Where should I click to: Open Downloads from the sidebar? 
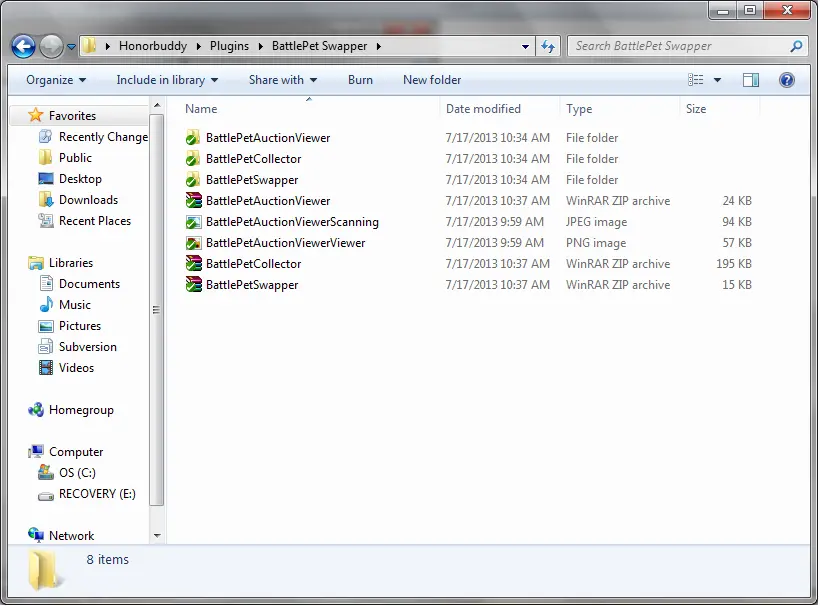(88, 200)
